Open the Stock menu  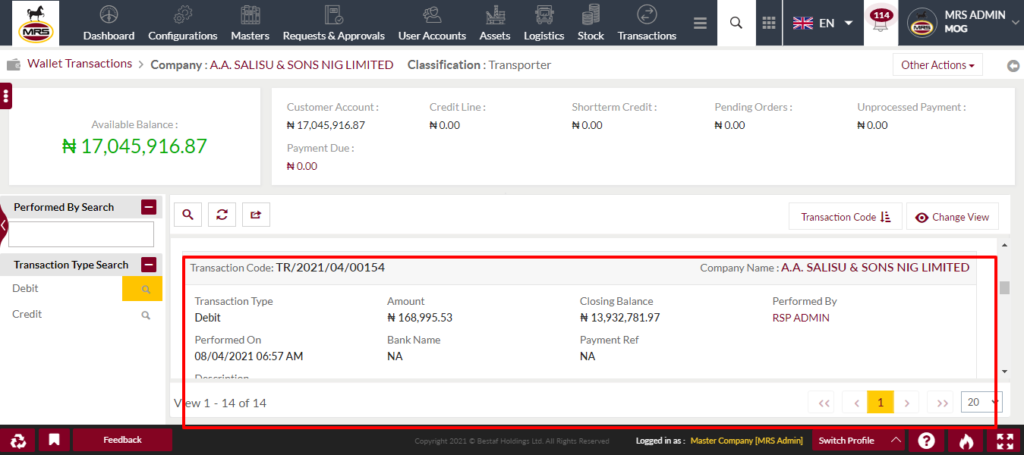click(x=590, y=23)
